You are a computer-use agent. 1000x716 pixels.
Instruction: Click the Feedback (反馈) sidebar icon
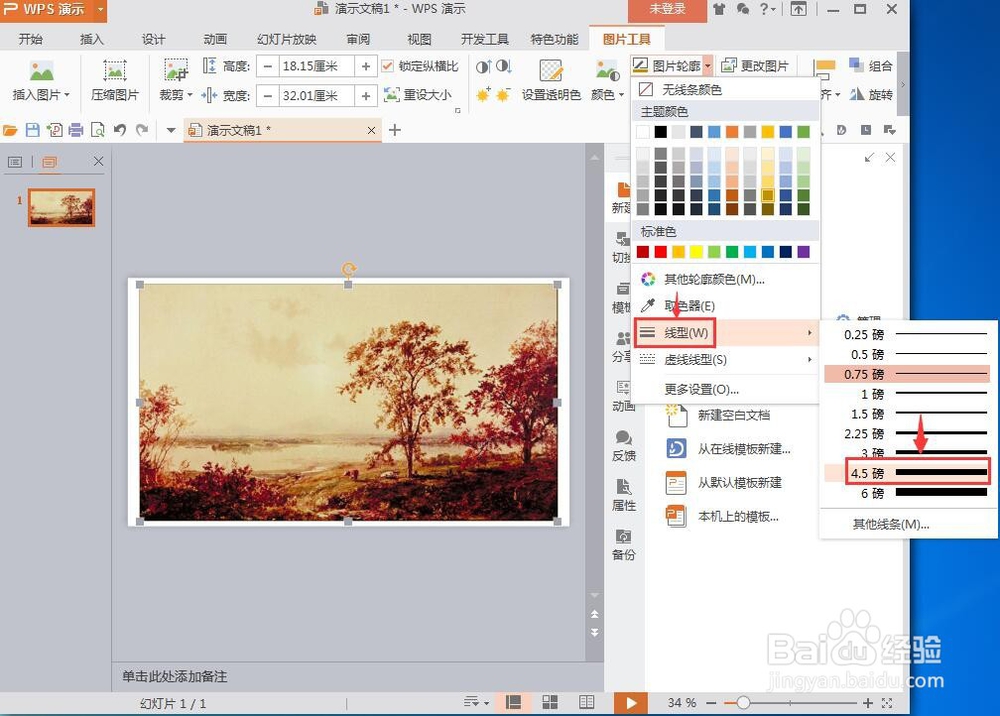(x=623, y=437)
